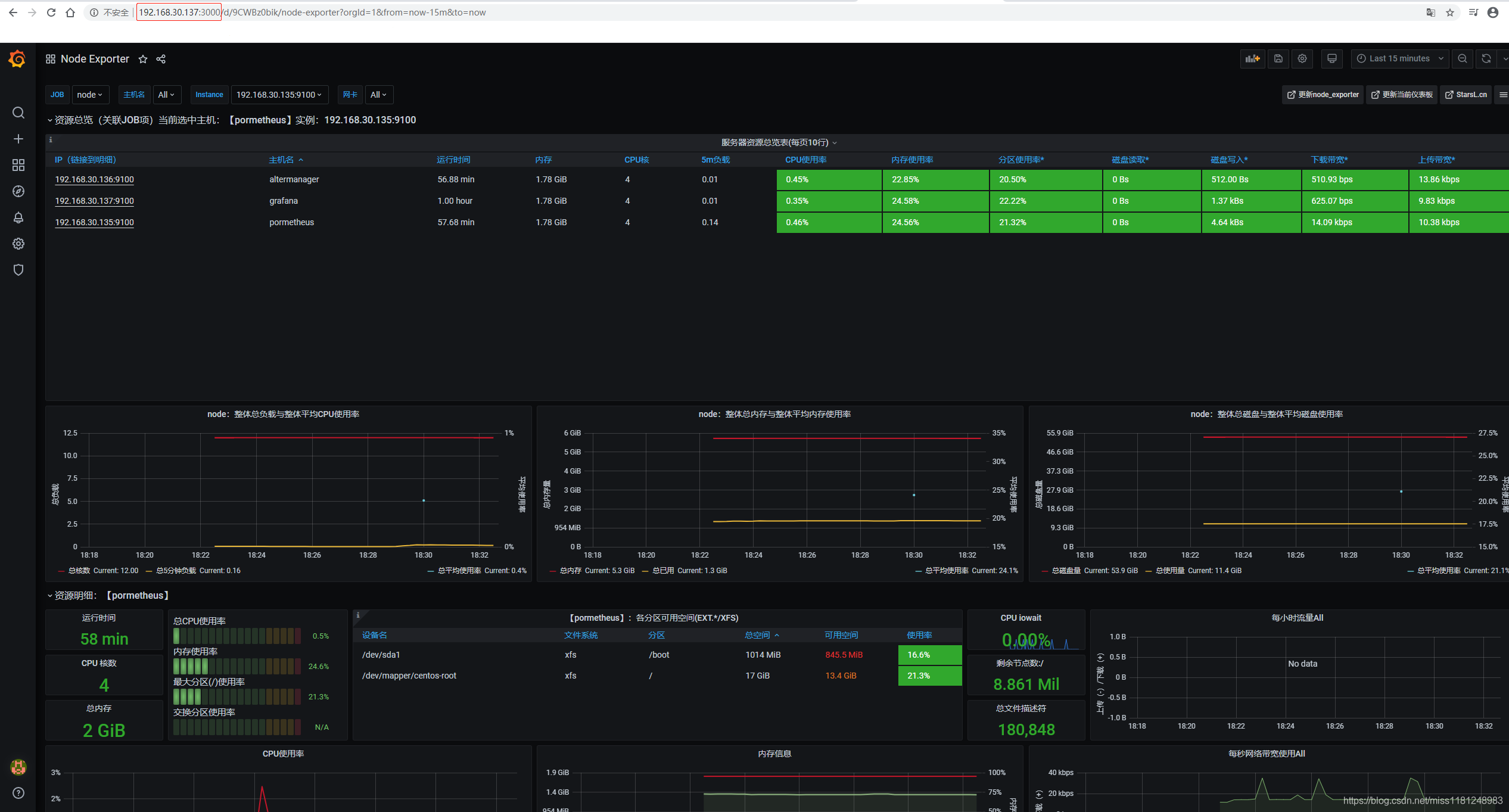The height and width of the screenshot is (812, 1509).
Task: Open user avatar in sidebar bottom
Action: click(18, 767)
